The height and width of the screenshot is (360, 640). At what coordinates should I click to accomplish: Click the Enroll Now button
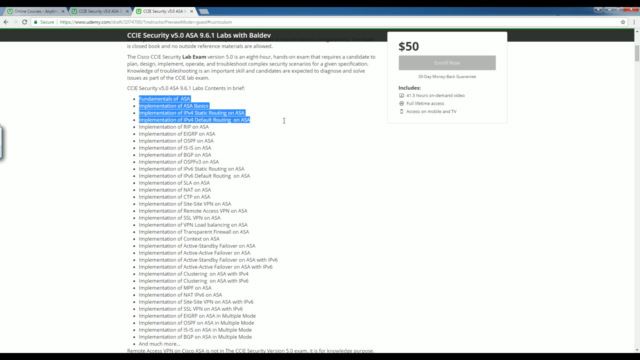coord(447,63)
